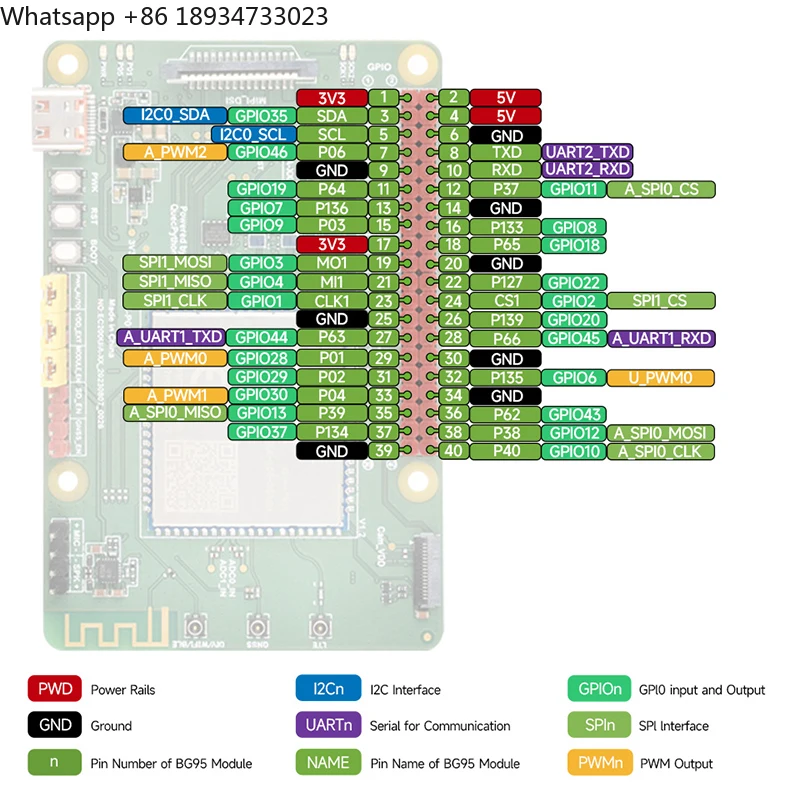Click the Whatsapp phone number text
Screen dimensions: 800x800
[x=164, y=16]
